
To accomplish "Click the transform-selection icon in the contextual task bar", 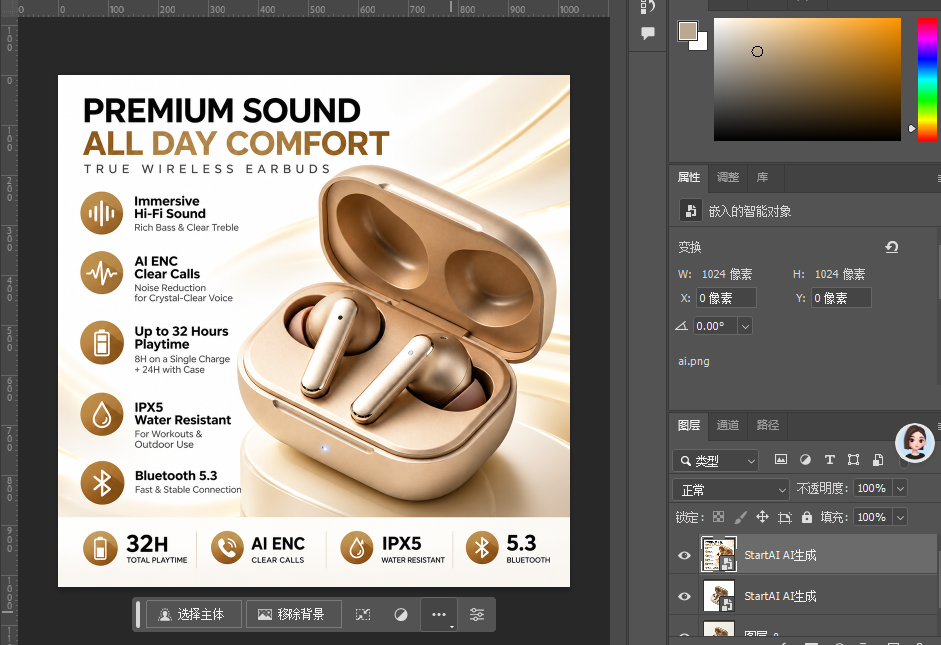I will (x=363, y=614).
